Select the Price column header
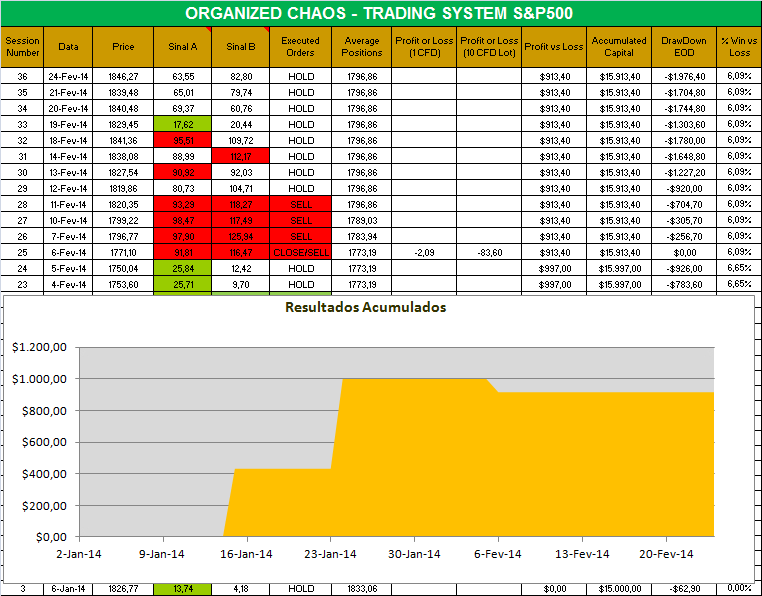The width and height of the screenshot is (762, 596). point(123,47)
